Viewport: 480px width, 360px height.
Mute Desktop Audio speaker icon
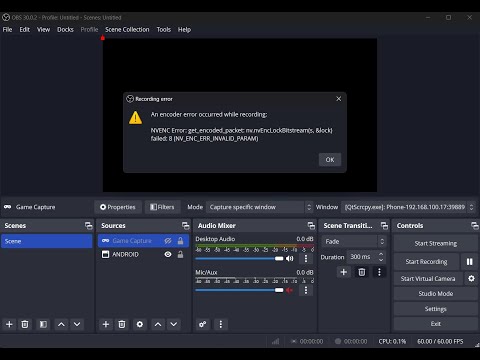click(290, 258)
